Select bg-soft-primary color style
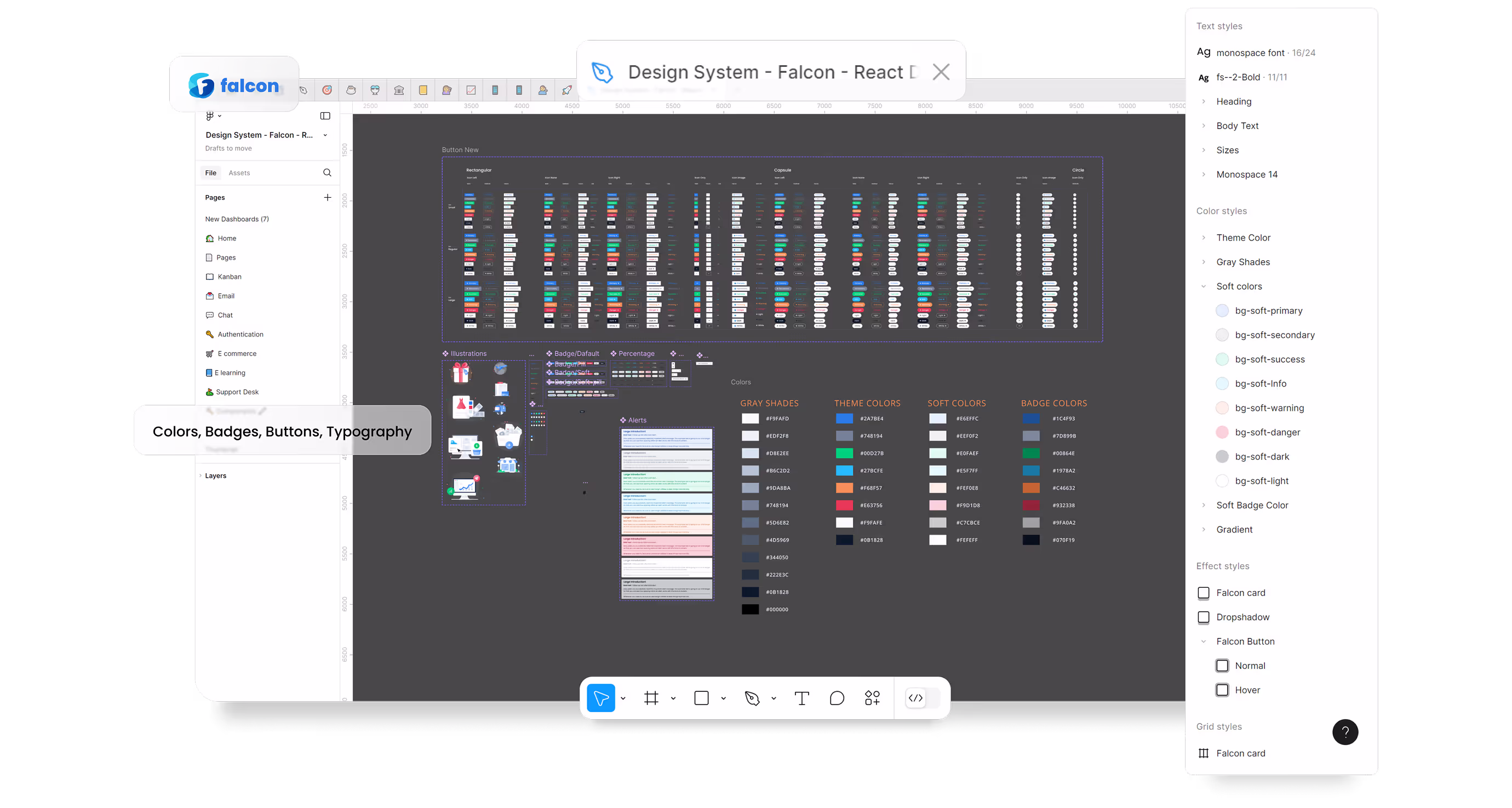 [x=1259, y=311]
